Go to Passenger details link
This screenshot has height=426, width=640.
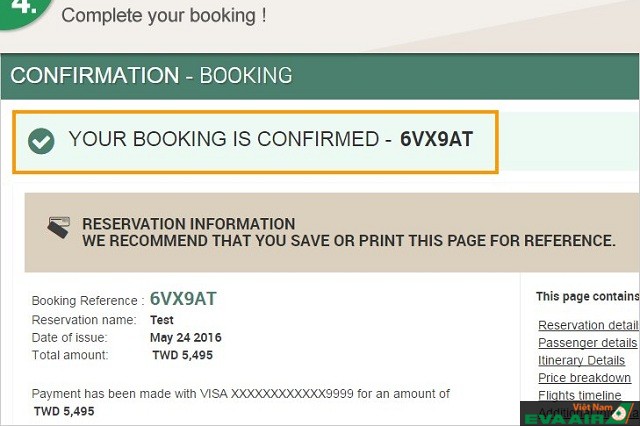(588, 343)
